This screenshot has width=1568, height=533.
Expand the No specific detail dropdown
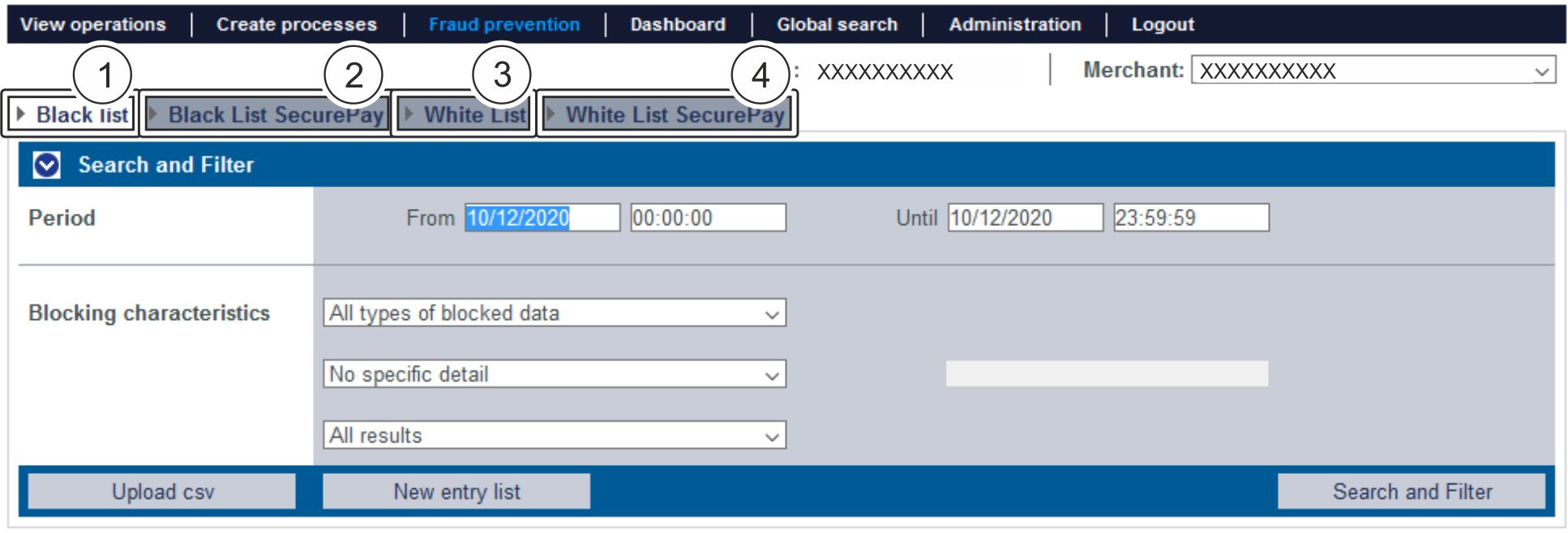tap(555, 374)
